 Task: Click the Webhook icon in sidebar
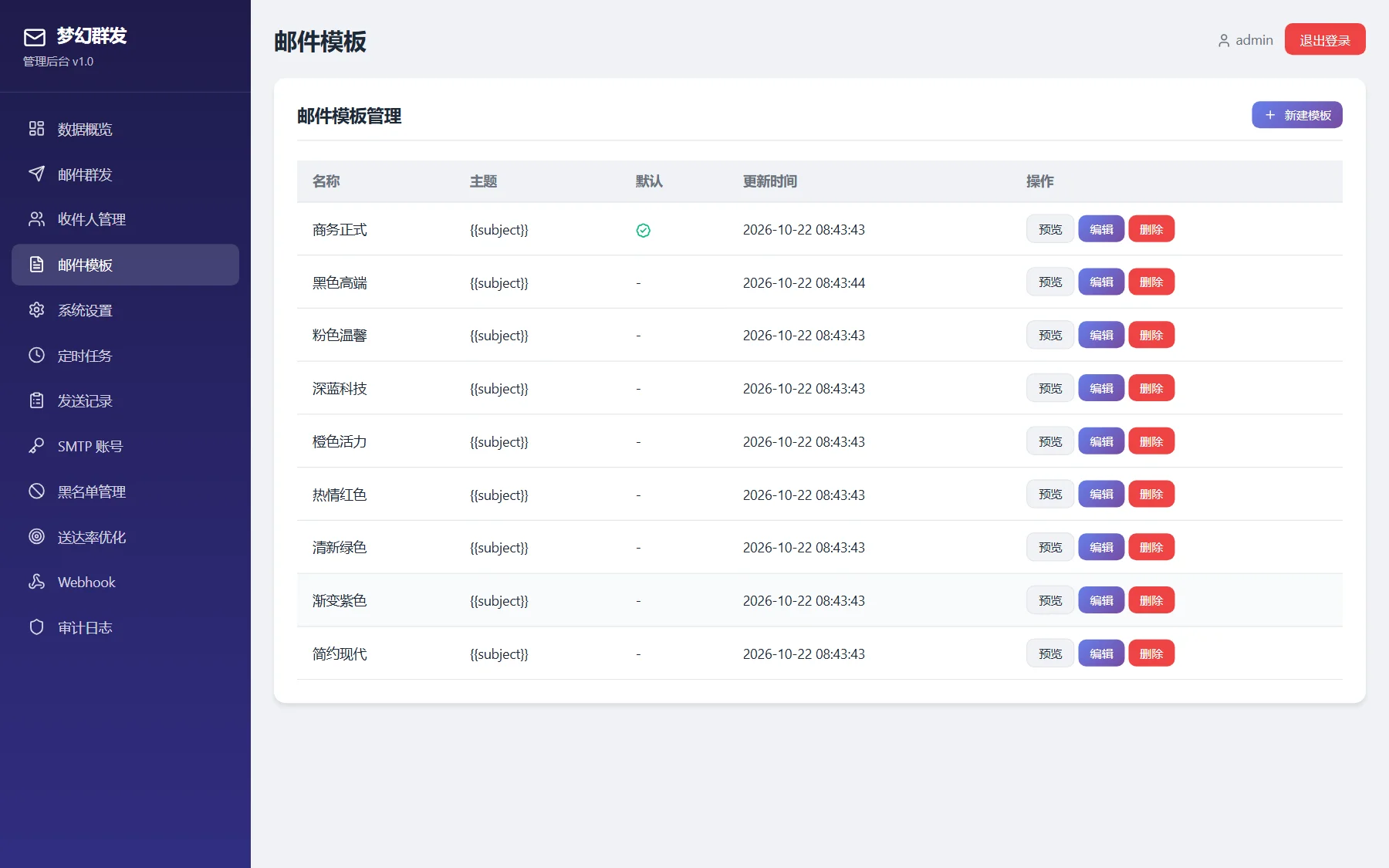pyautogui.click(x=36, y=582)
